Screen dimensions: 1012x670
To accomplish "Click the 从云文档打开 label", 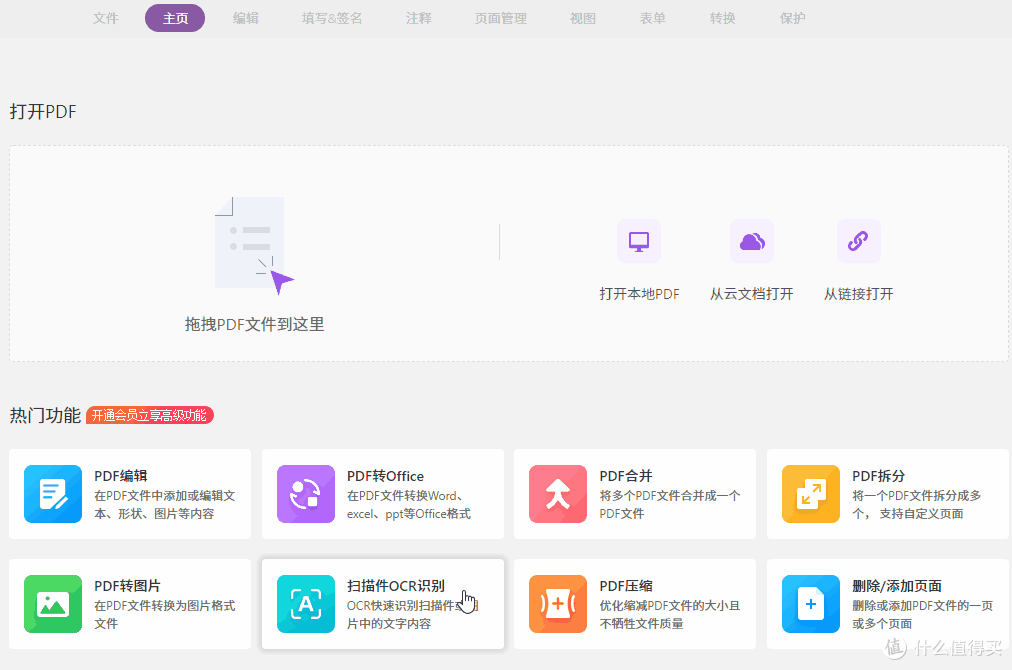I will (752, 294).
